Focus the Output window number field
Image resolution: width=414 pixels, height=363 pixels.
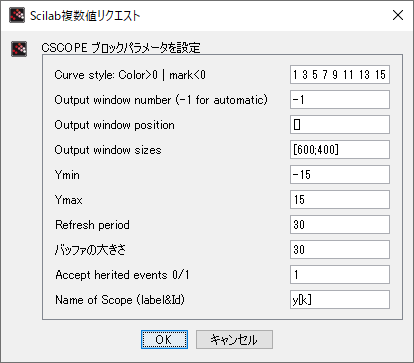pos(340,100)
